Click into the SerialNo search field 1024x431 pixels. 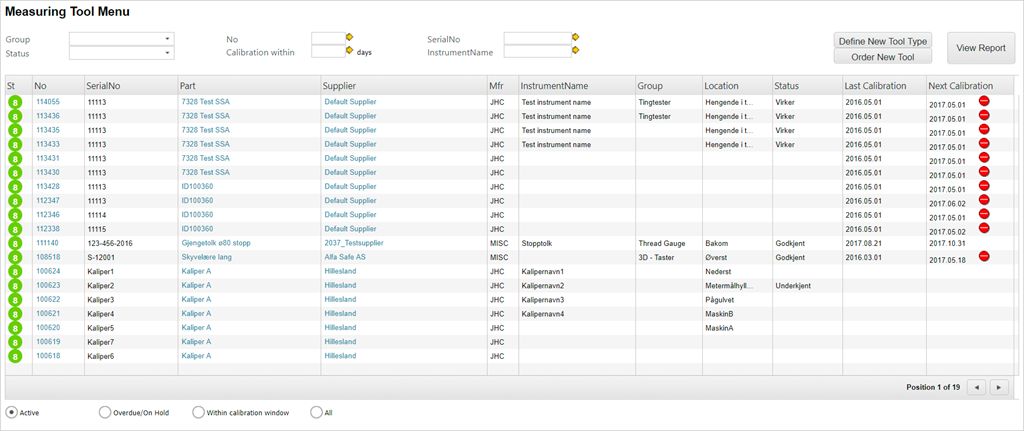coord(536,39)
